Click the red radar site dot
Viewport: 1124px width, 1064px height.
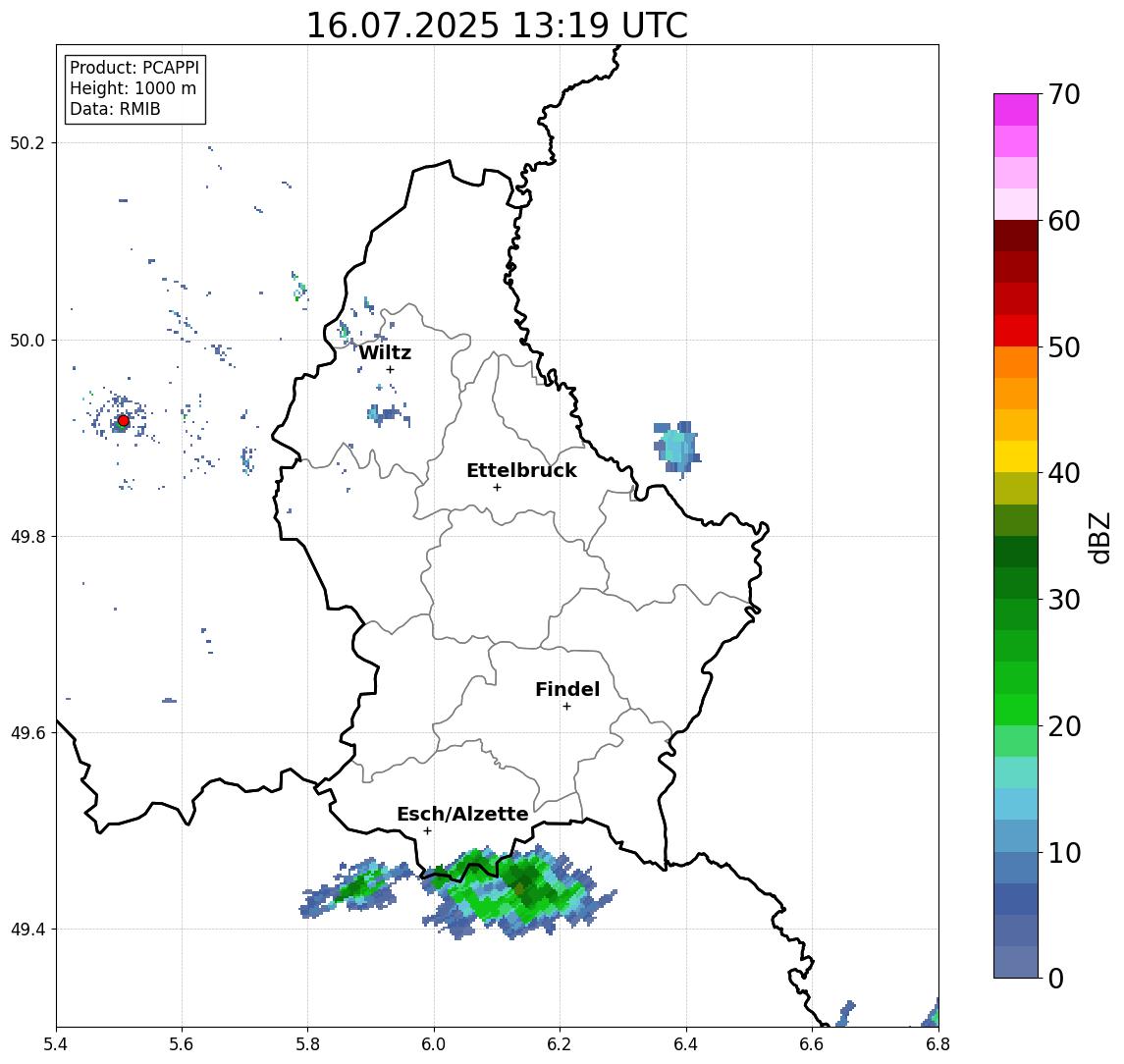(x=124, y=421)
